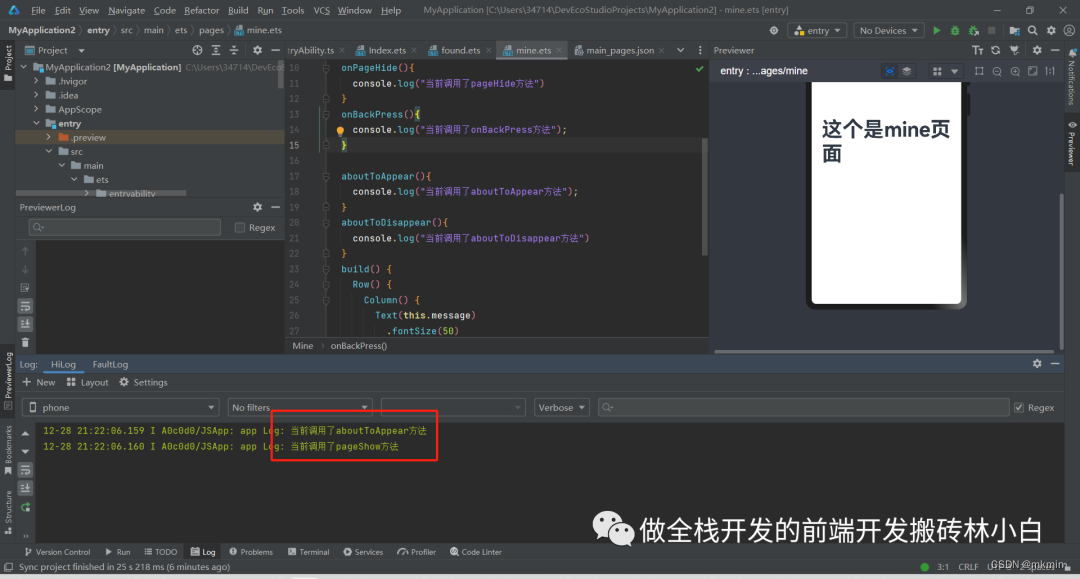Open Profiler tool window
The width and height of the screenshot is (1080, 579).
417,552
